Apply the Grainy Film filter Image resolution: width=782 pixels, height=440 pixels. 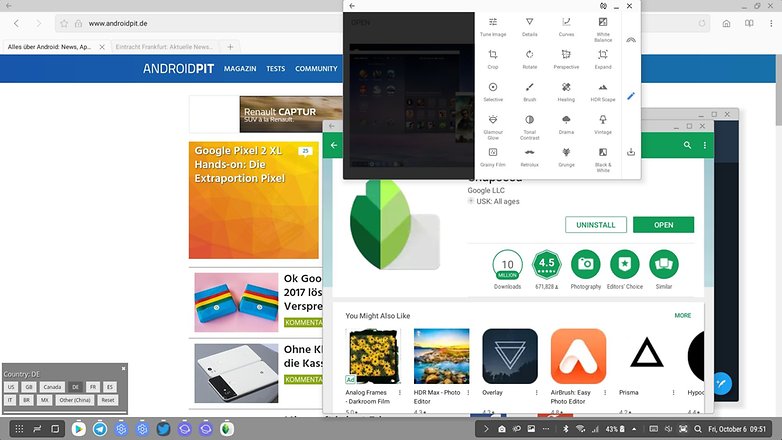click(493, 157)
